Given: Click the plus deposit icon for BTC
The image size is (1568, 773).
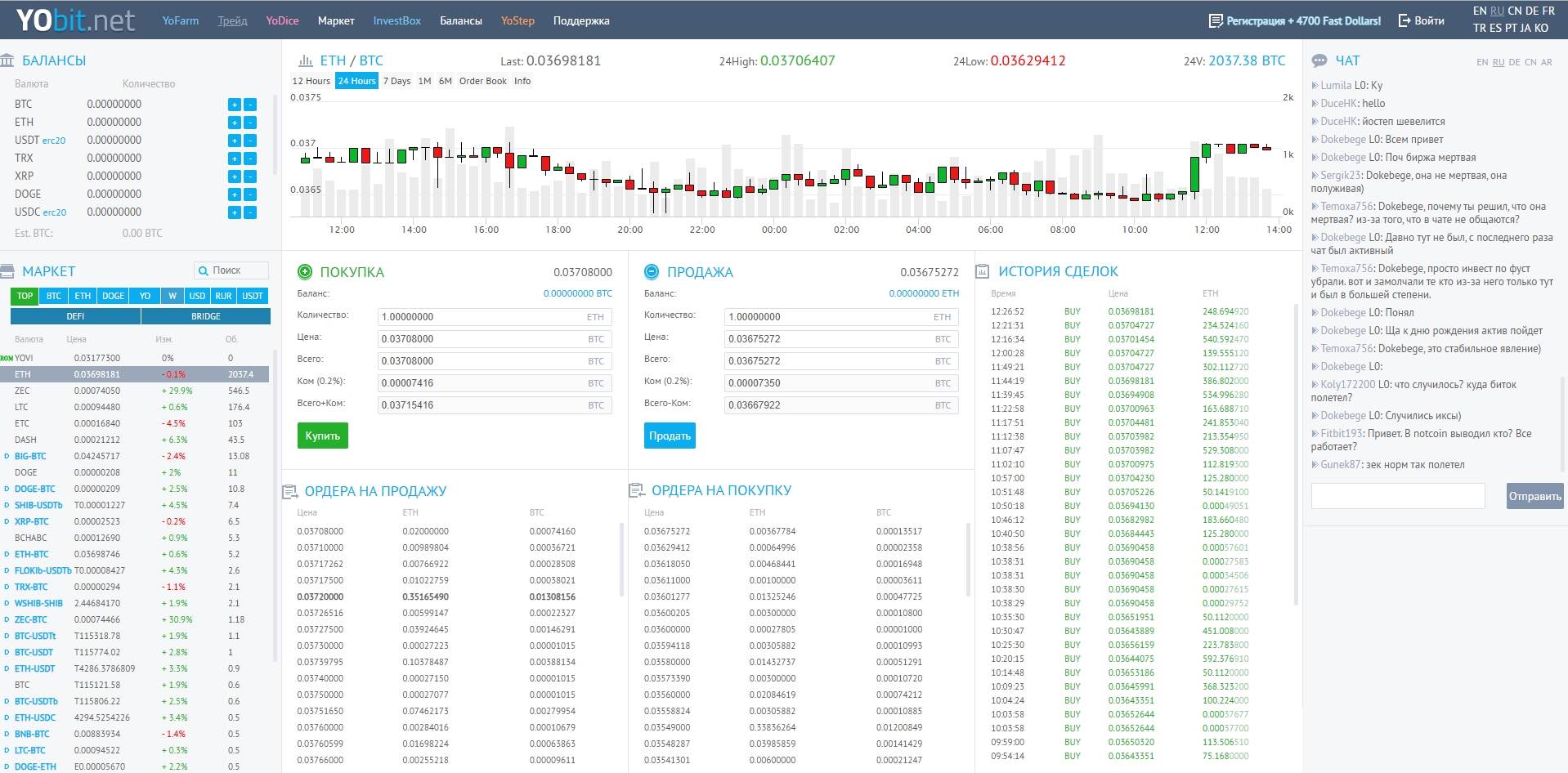Looking at the screenshot, I should 234,105.
